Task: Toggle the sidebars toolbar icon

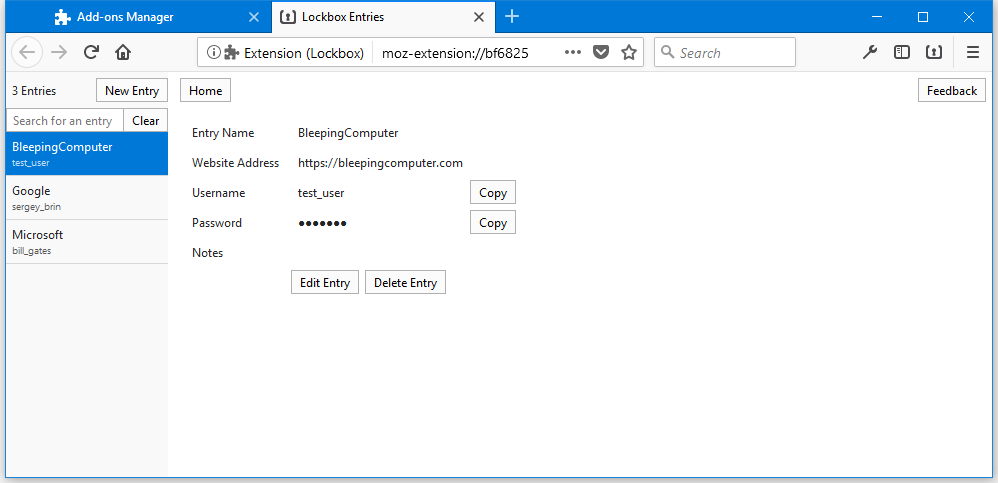Action: [x=902, y=53]
